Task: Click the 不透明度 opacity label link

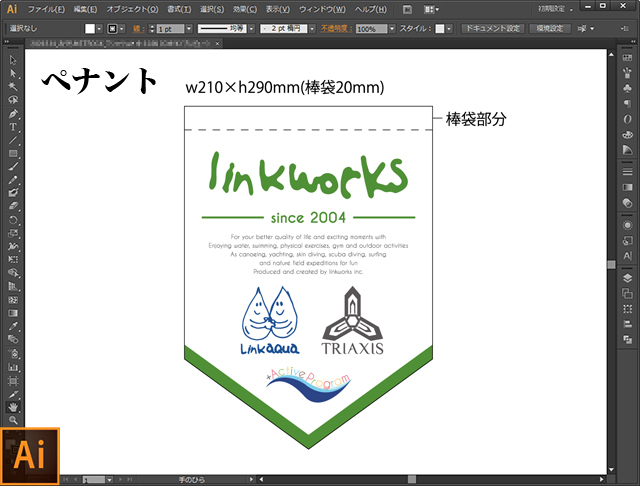Action: (336, 29)
